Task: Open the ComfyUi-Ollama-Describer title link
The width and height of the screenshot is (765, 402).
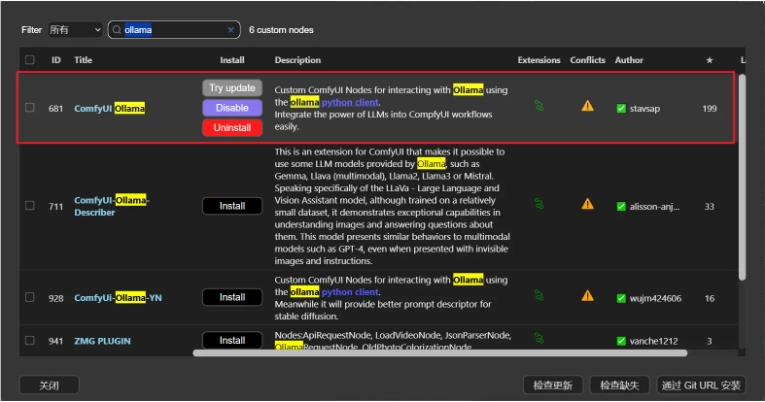Action: (x=112, y=206)
